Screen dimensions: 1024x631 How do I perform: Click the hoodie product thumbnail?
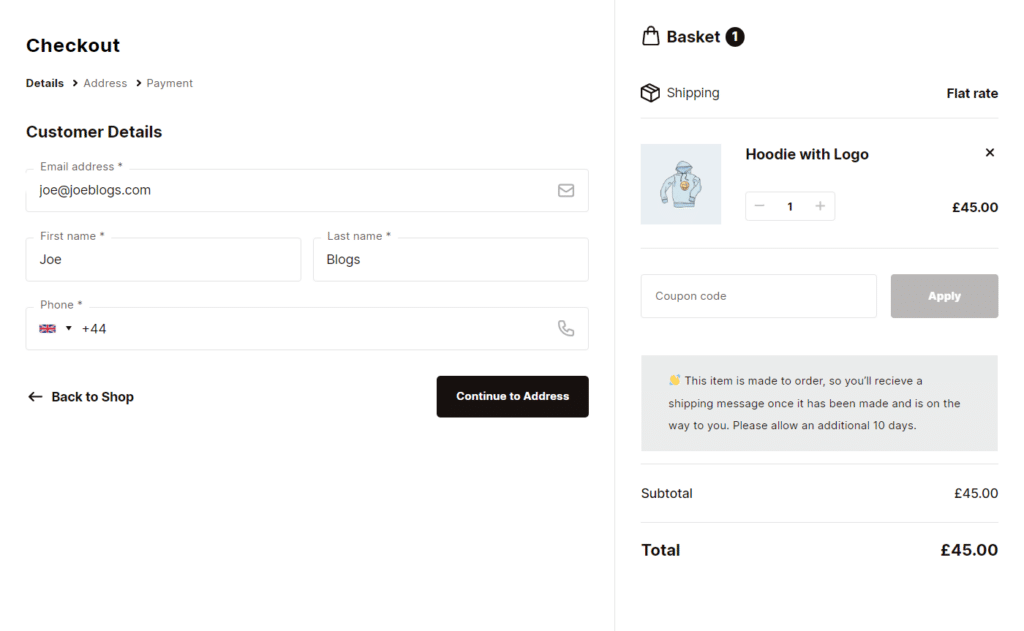(681, 184)
